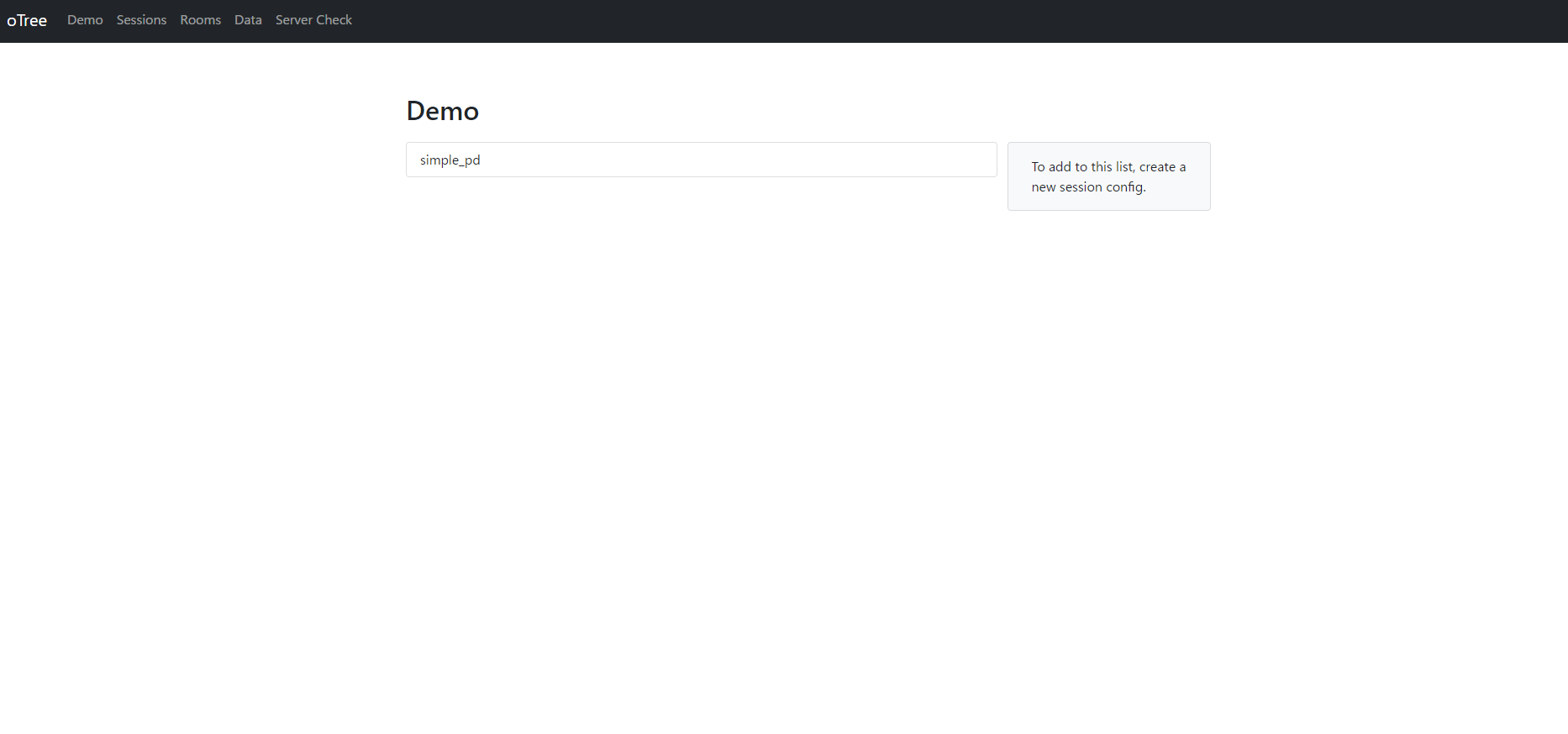Open Server Check in navbar
Screen dimensions: 1568x734
pos(313,20)
